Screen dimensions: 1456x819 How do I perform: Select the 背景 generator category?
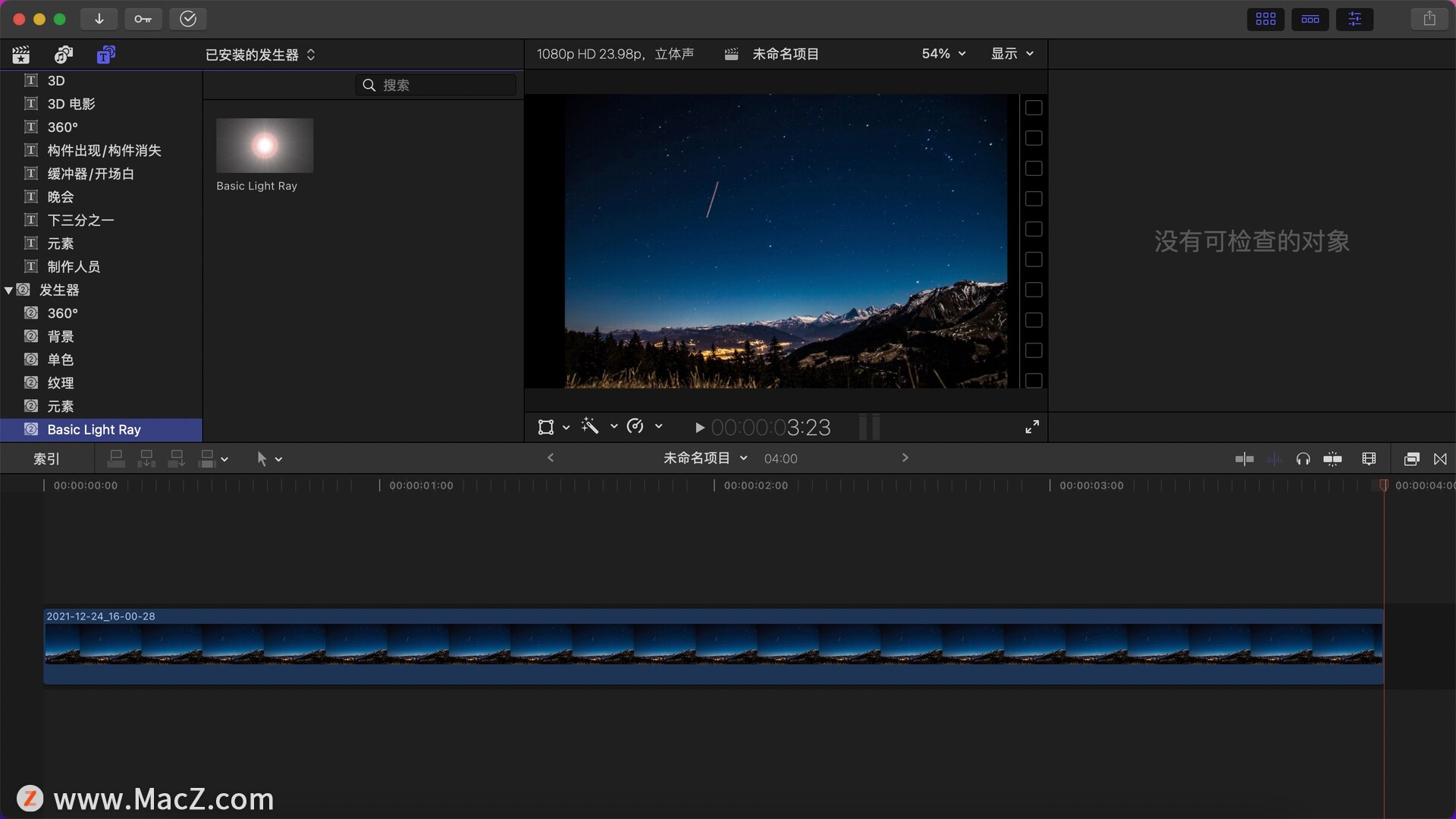(x=61, y=337)
